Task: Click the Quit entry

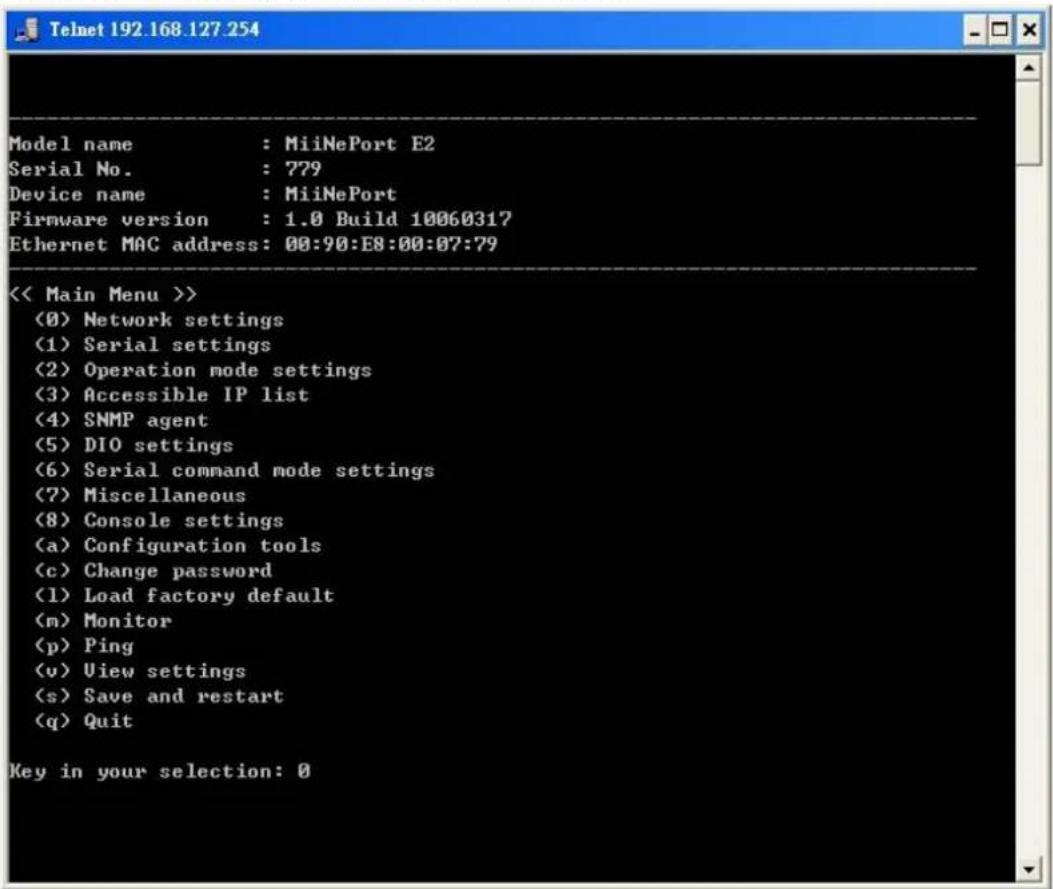Action: [85, 721]
